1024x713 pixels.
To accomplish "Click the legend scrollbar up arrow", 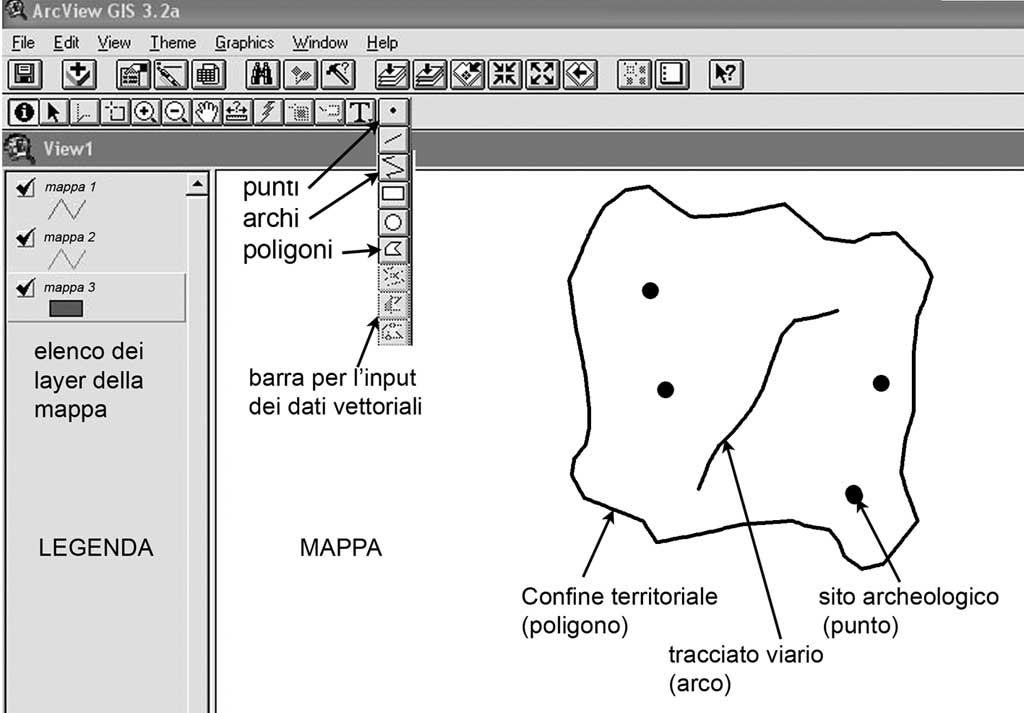I will pyautogui.click(x=198, y=184).
